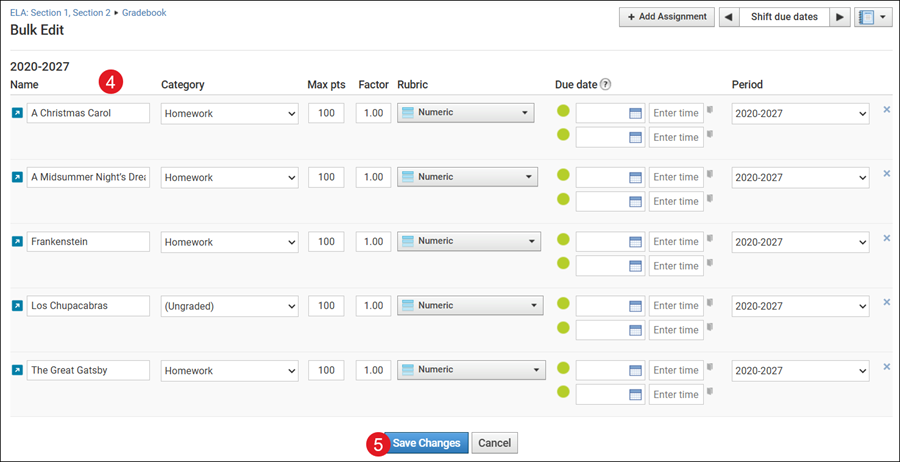Screen dimensions: 900x462
Task: Open A Christmas Carol assignment link icon
Action: [x=17, y=113]
